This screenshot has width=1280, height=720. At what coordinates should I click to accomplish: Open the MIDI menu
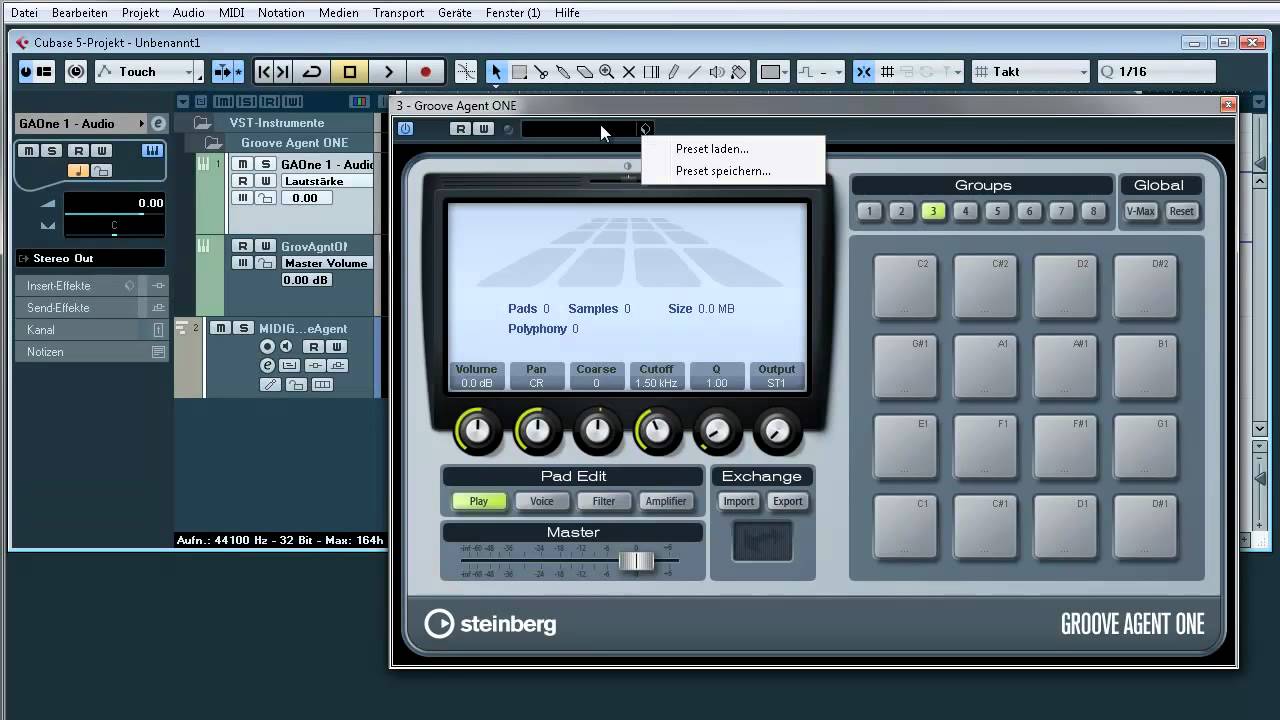[x=231, y=13]
